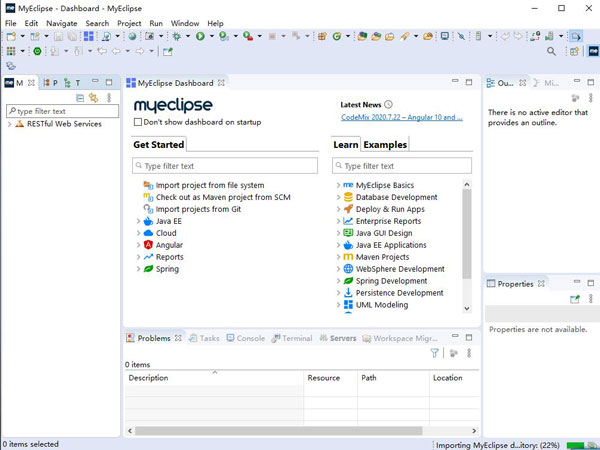
Task: Expand the RESTful Web Services node
Action: [8, 124]
